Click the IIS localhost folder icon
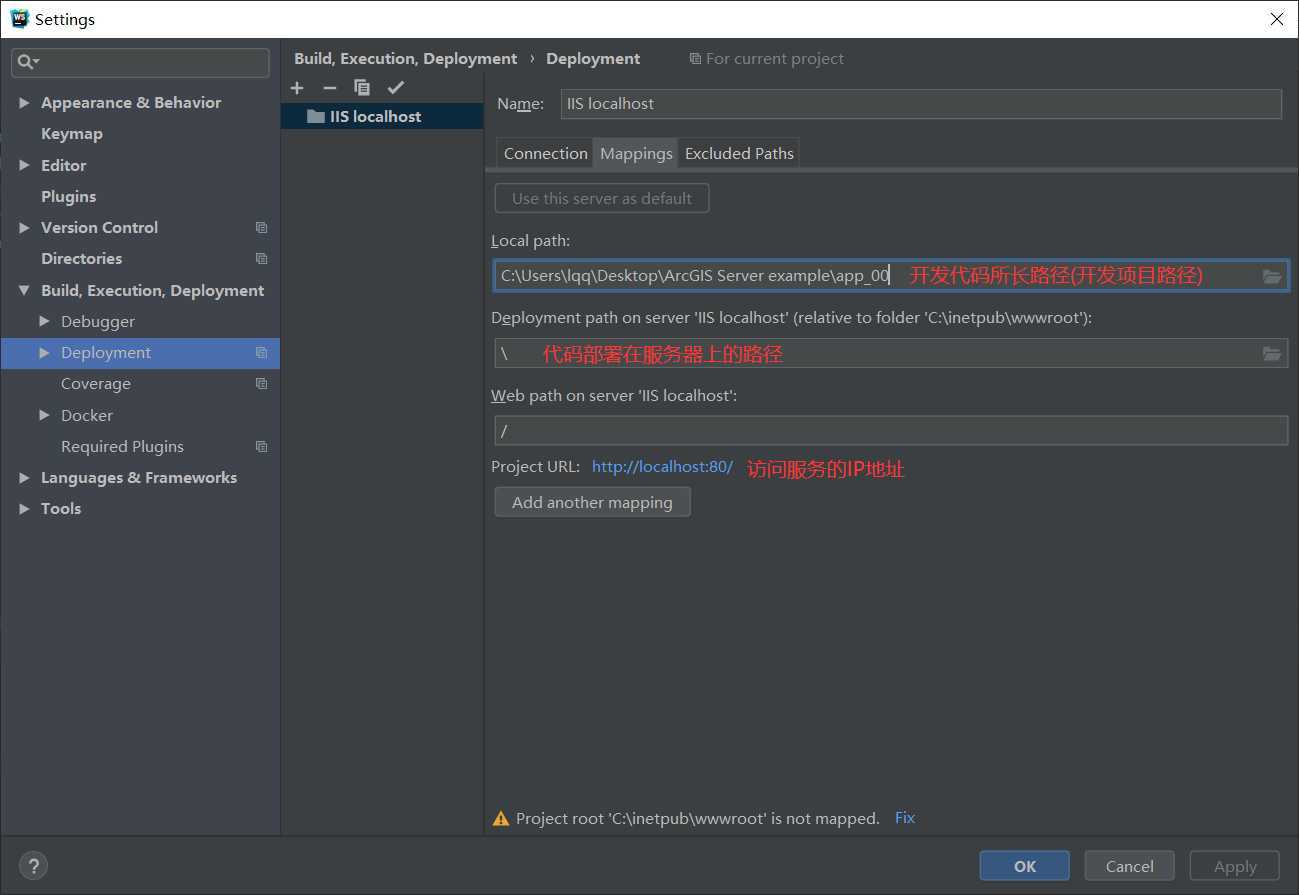The image size is (1299, 895). tap(315, 117)
